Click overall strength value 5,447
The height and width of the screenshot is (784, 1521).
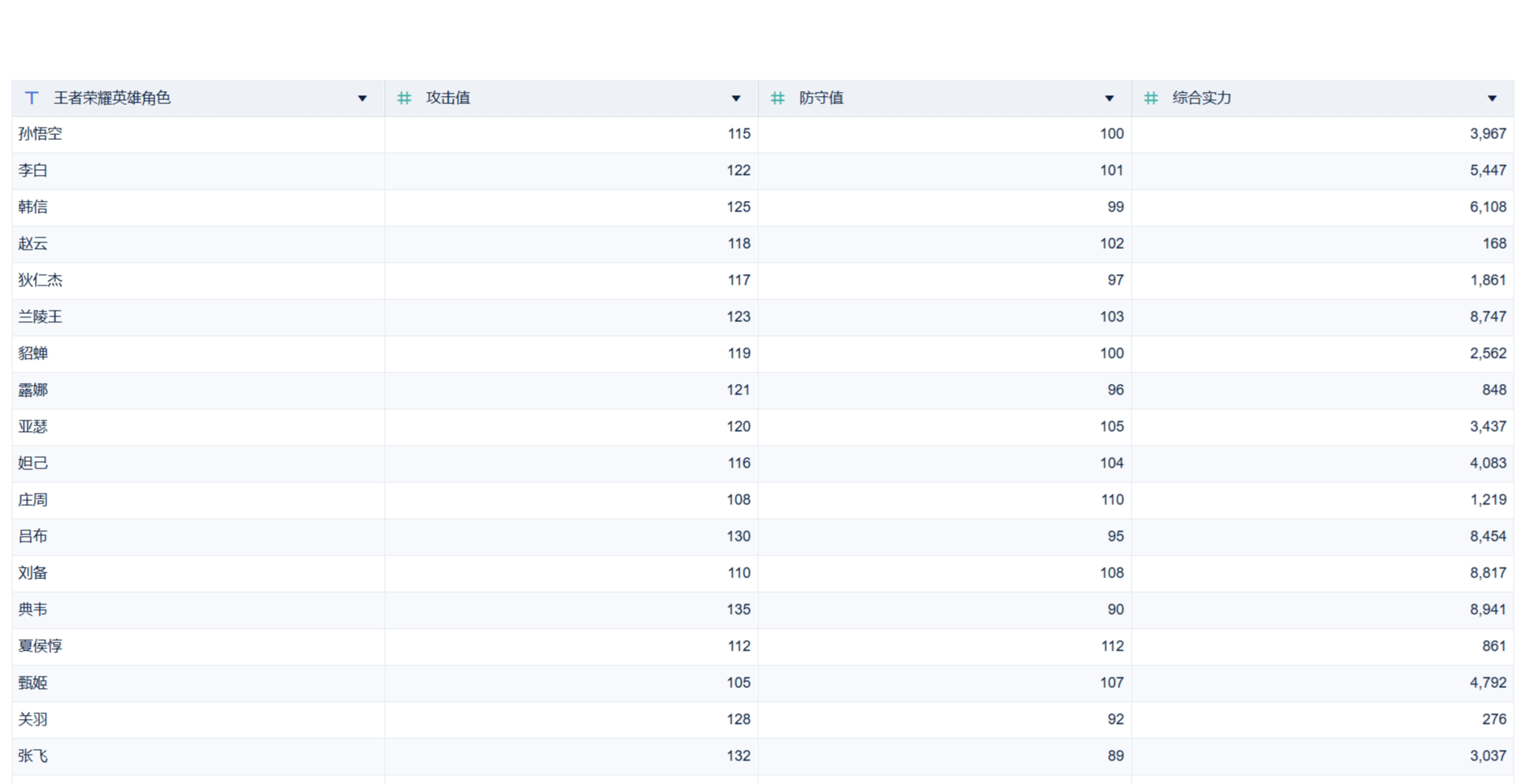(x=1488, y=171)
